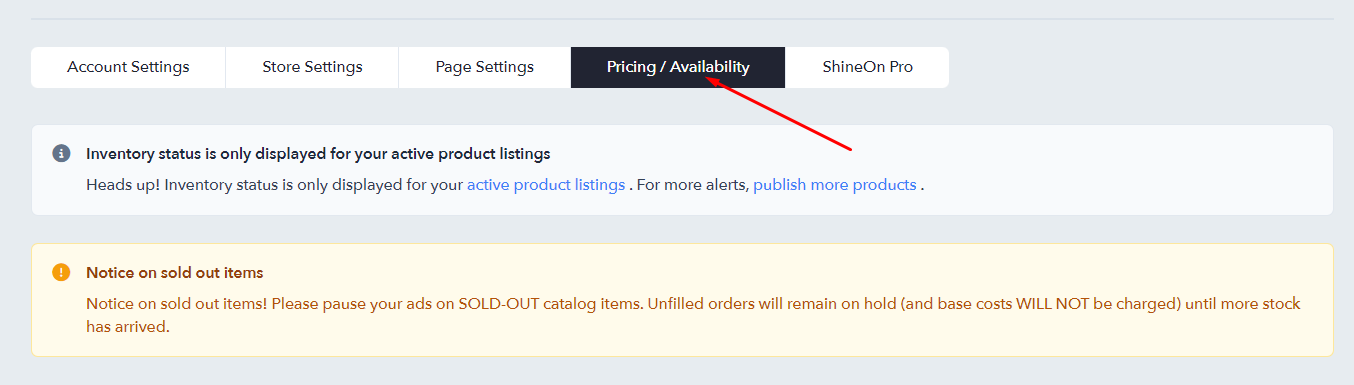Click the bold Inventory status heading
The height and width of the screenshot is (385, 1354).
[318, 154]
